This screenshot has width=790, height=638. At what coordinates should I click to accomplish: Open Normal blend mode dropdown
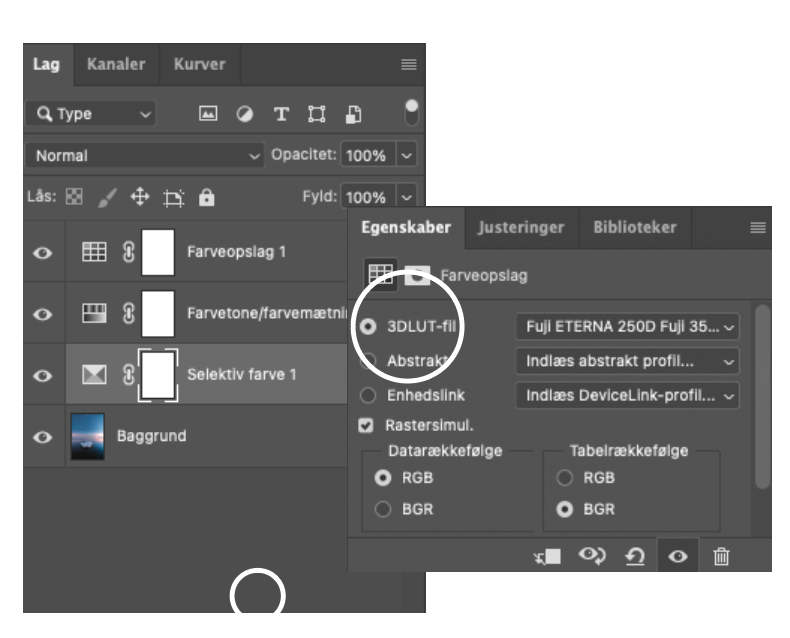pos(145,155)
